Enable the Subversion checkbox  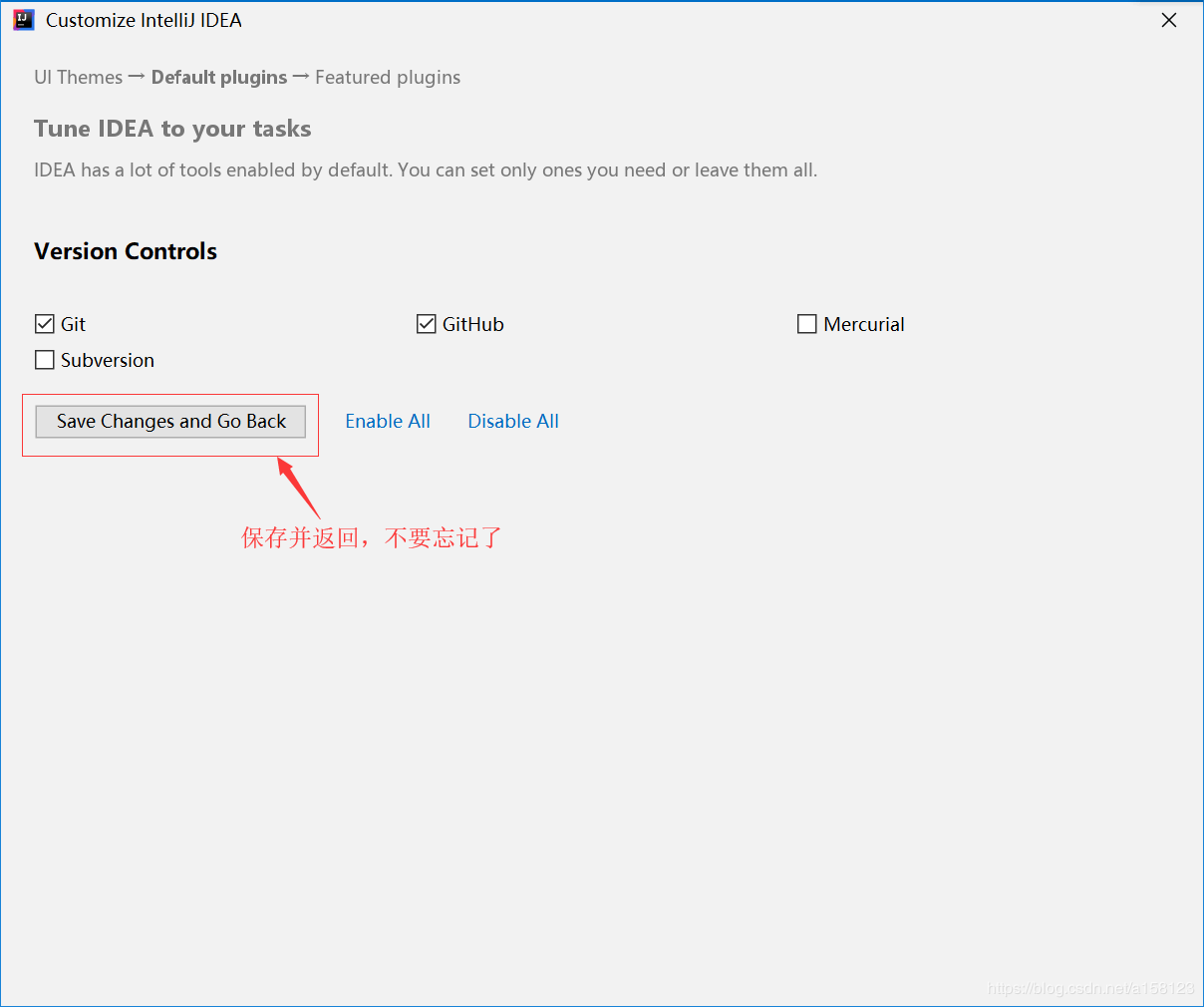pyautogui.click(x=45, y=360)
